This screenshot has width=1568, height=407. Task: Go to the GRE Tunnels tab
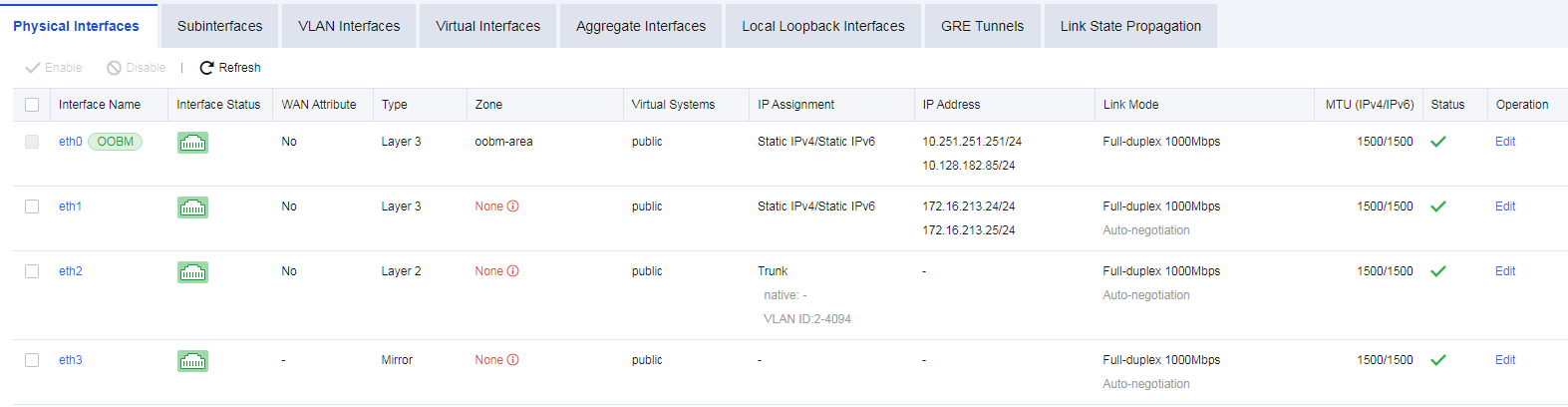(x=982, y=26)
